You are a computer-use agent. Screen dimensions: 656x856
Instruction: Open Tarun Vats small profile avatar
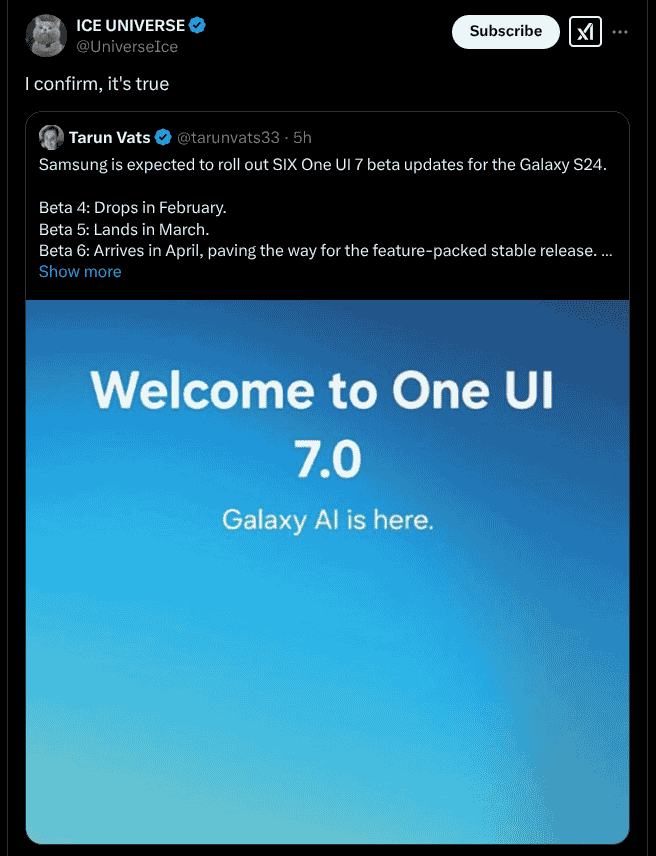pos(51,137)
